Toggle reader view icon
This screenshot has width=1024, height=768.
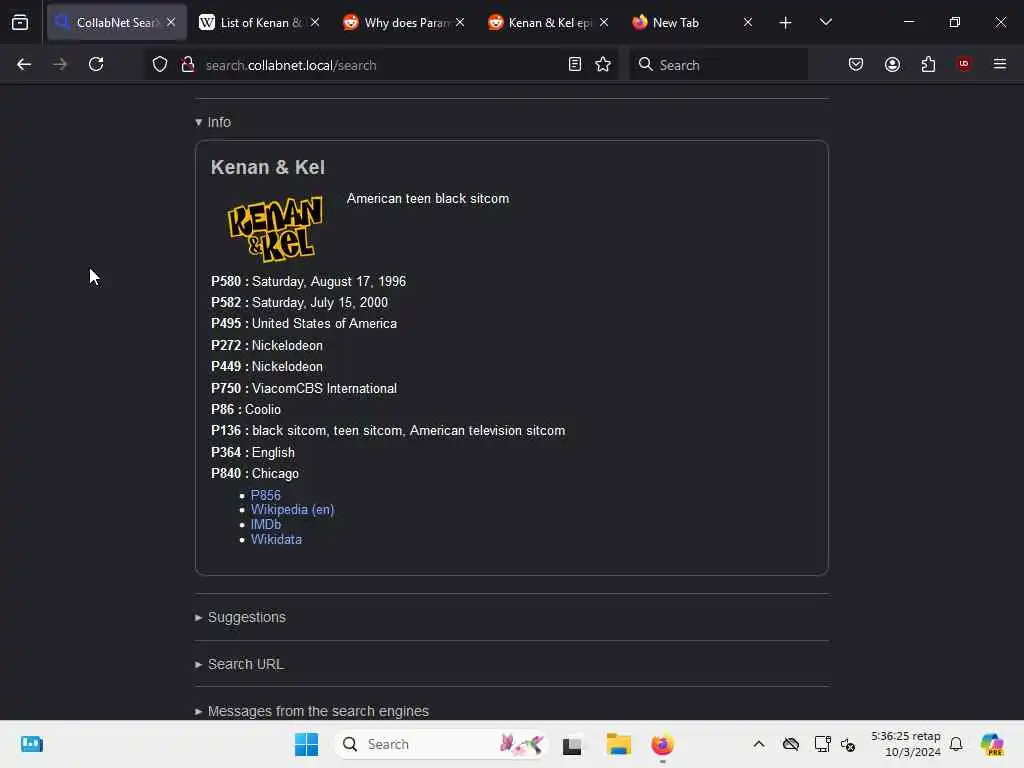[x=575, y=64]
